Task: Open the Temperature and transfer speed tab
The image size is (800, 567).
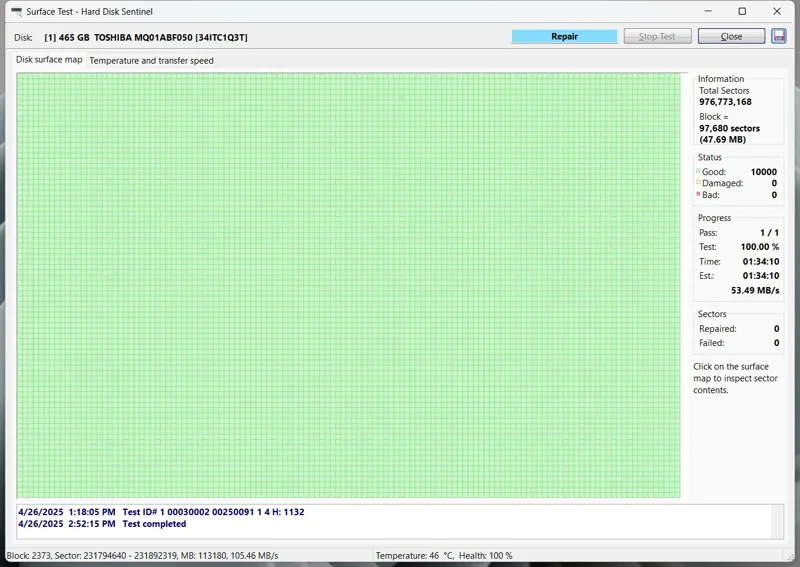Action: (x=151, y=60)
